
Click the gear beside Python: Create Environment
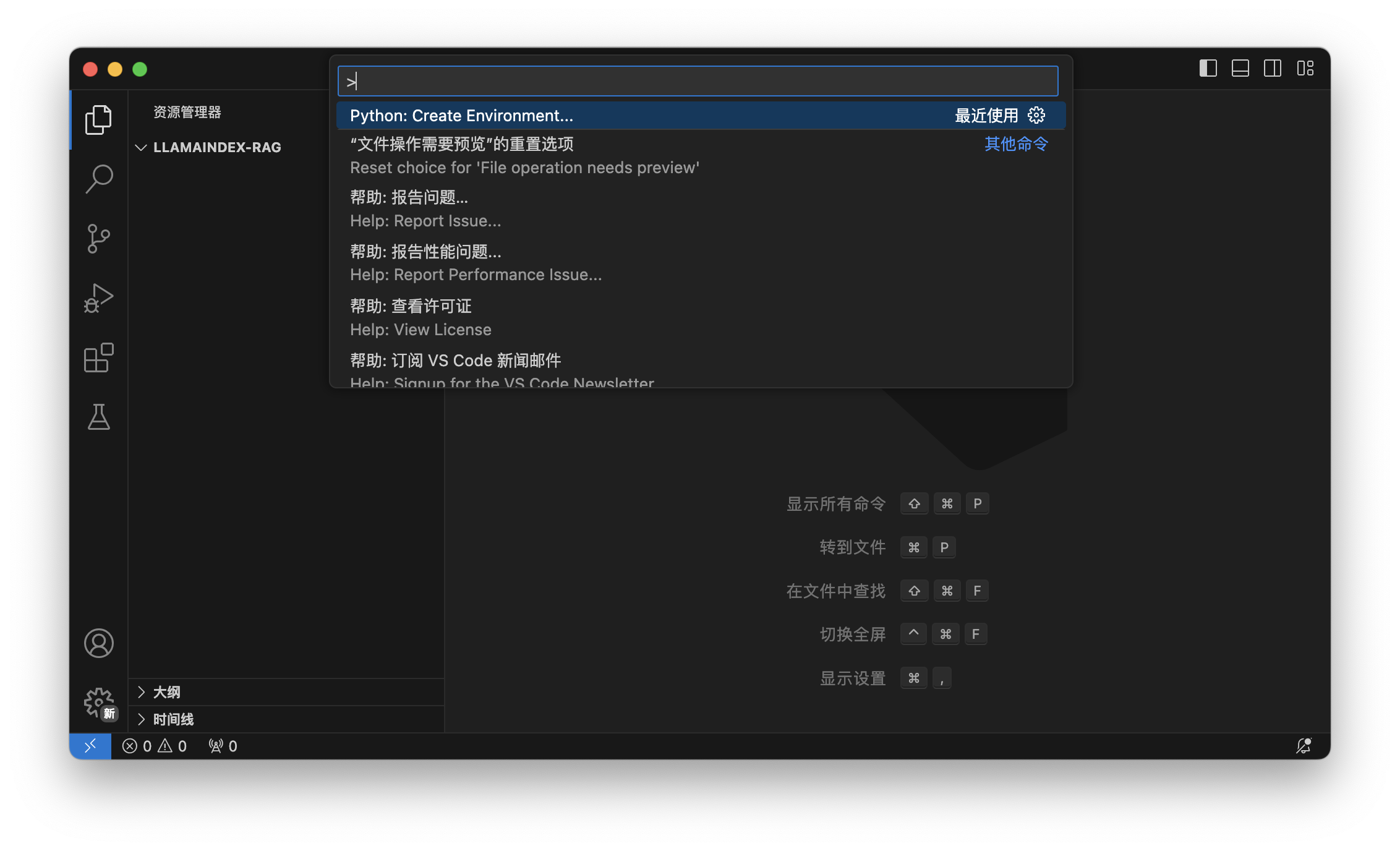coord(1035,115)
